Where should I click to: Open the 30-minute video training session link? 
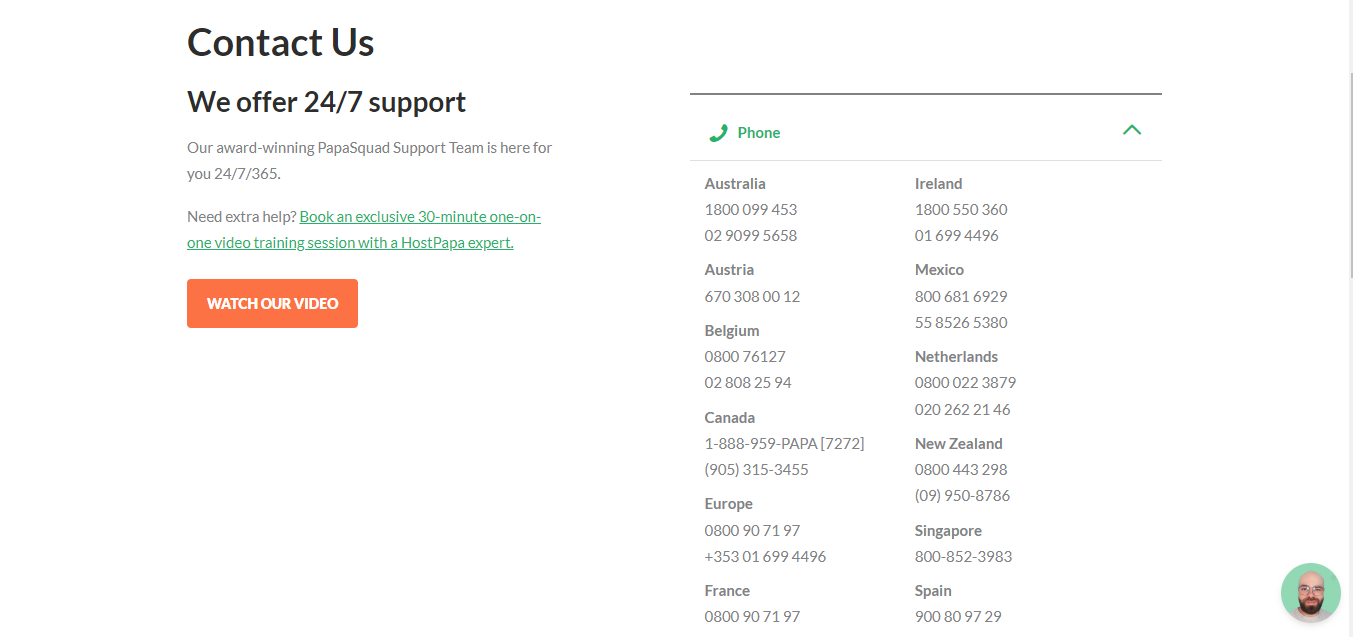[420, 216]
